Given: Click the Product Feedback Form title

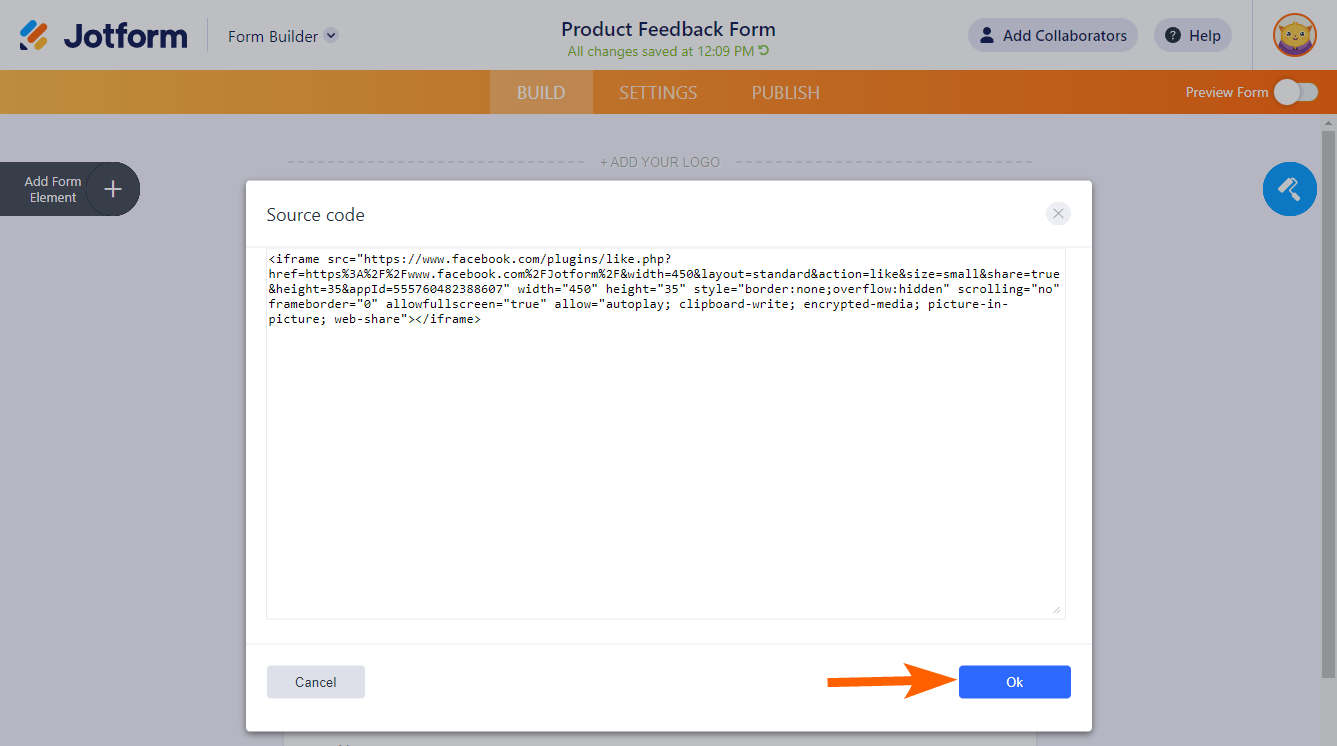Looking at the screenshot, I should [x=668, y=29].
